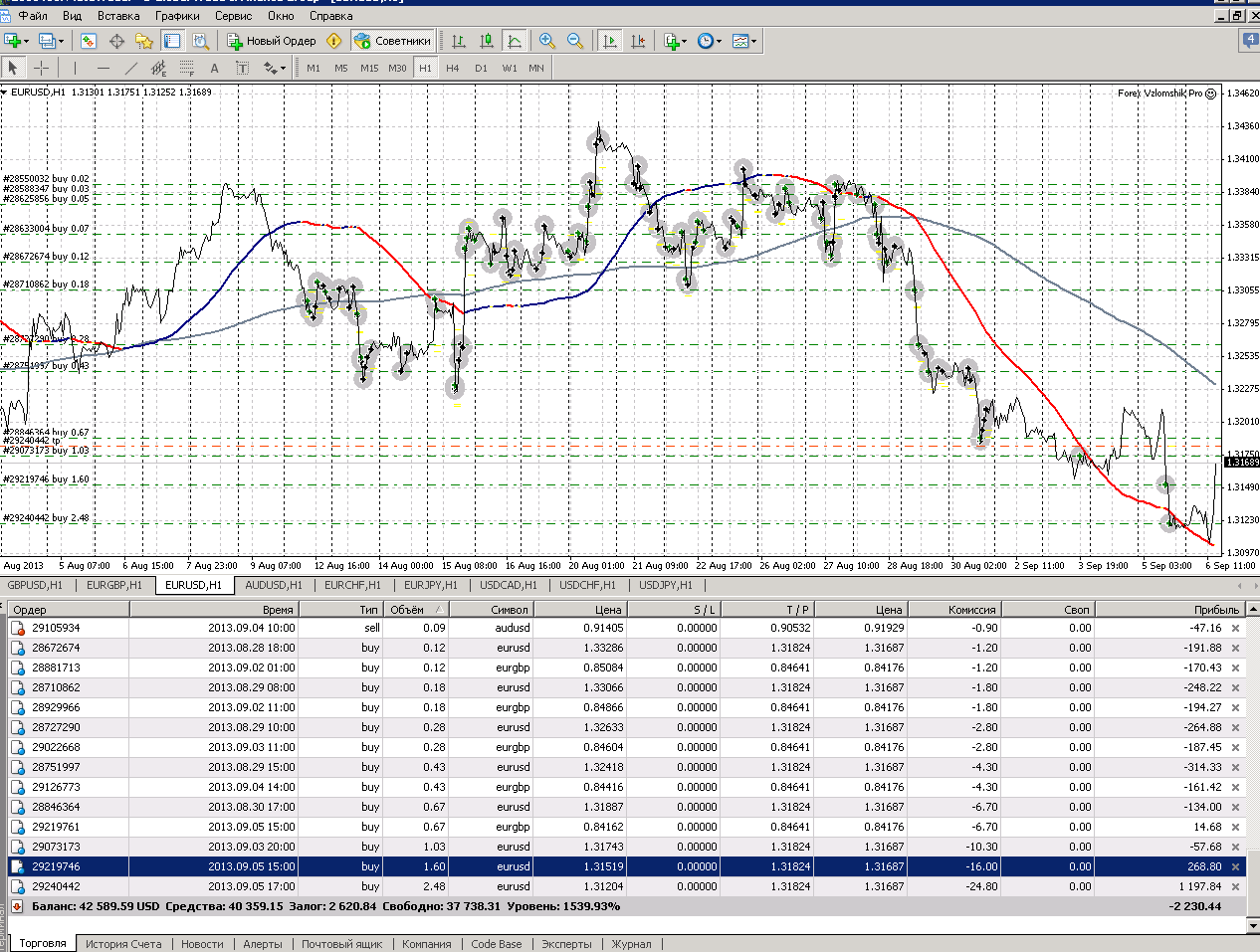Open the Indicators list icon

point(671,41)
